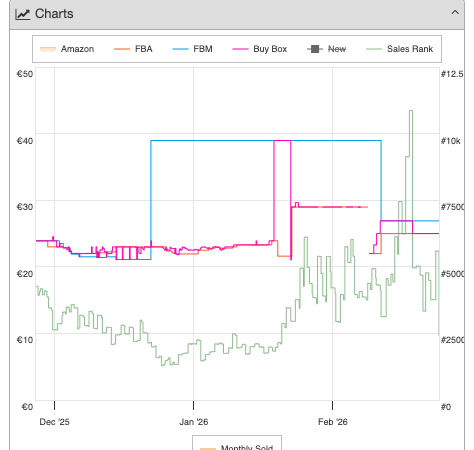
Task: Click the pink Buy Box spike near late January
Action: (x=282, y=141)
